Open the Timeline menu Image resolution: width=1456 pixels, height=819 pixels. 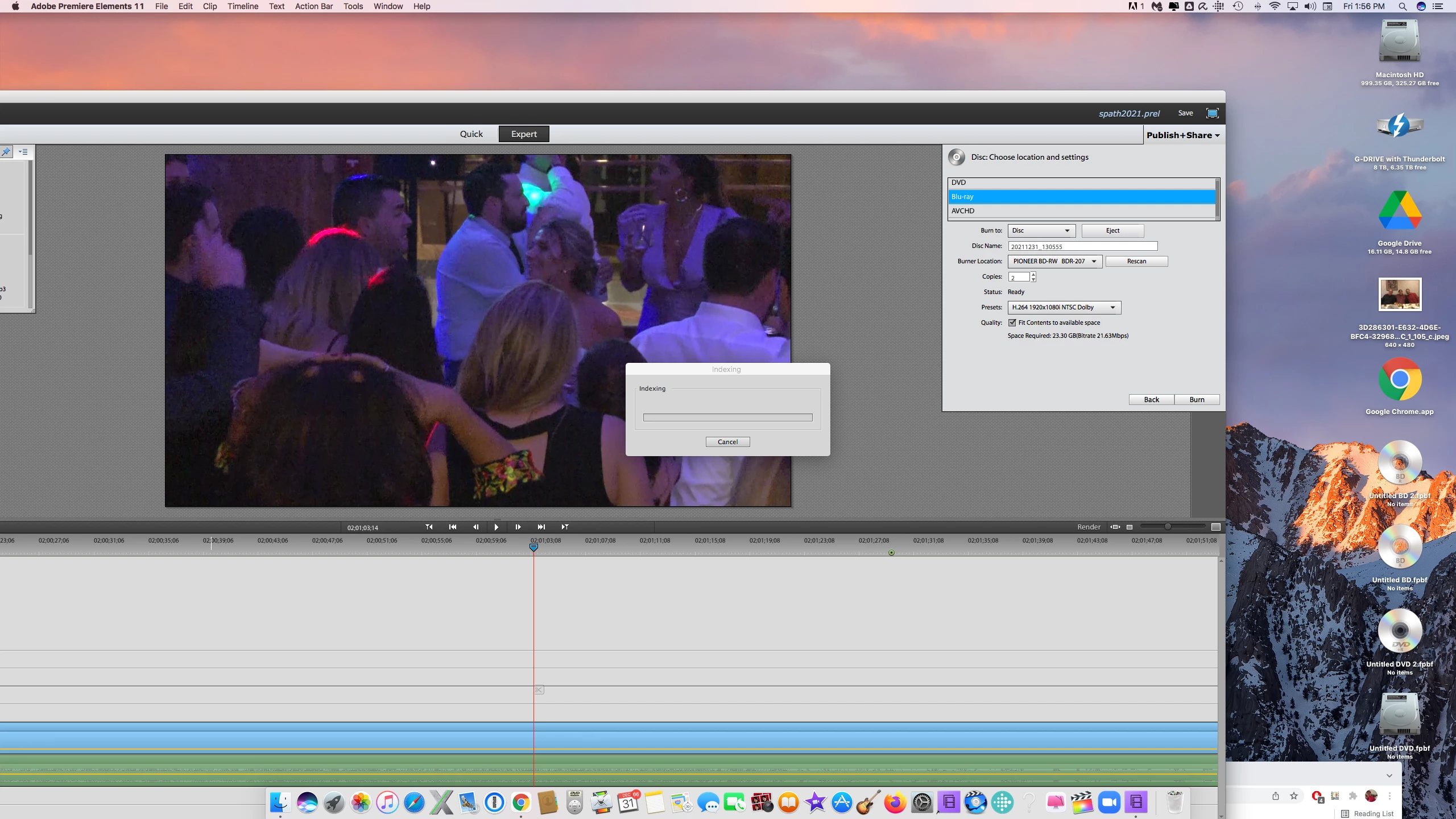coord(242,6)
